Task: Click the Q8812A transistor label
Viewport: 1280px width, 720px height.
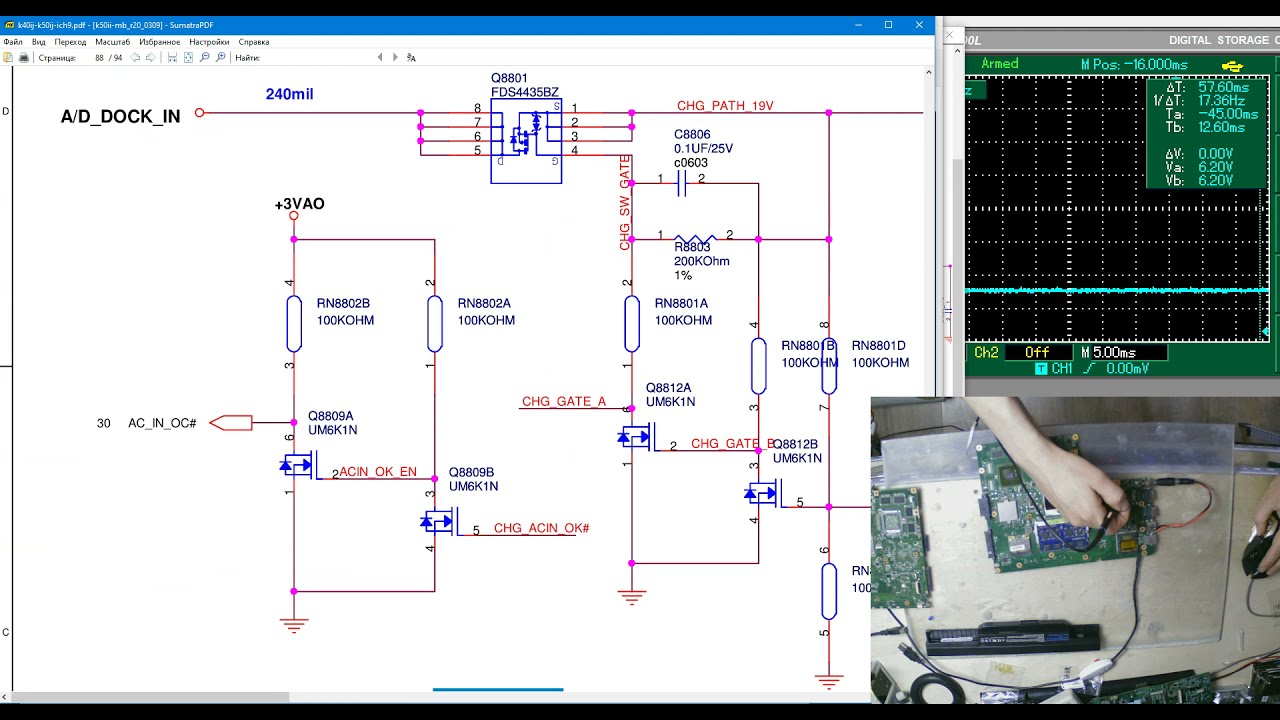Action: click(669, 388)
